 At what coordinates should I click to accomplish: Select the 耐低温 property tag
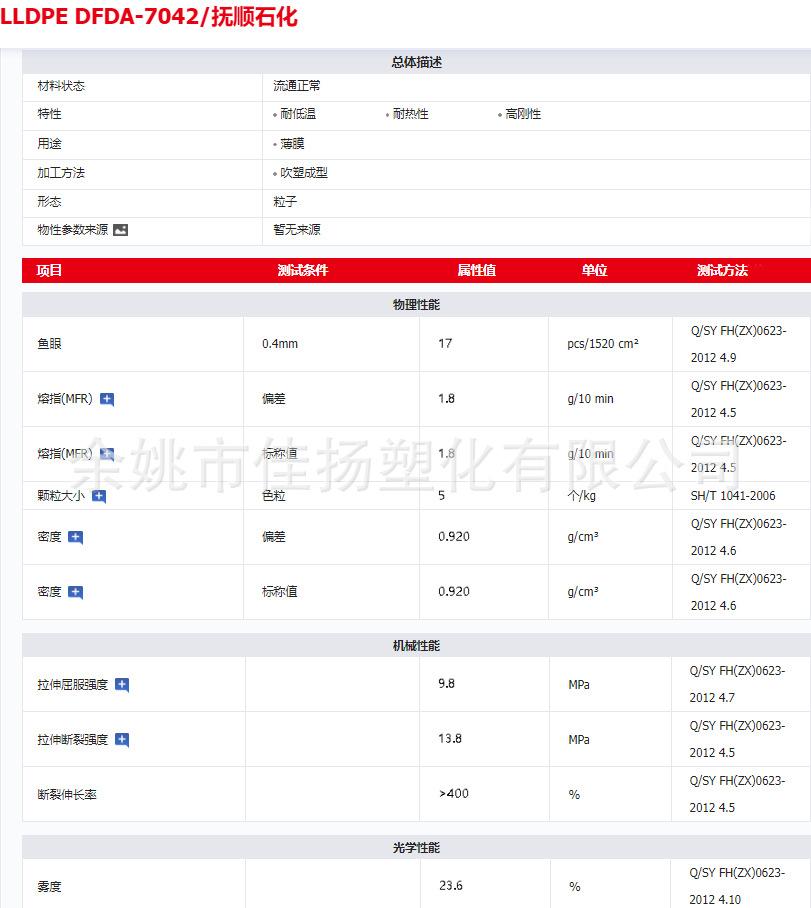(x=298, y=114)
